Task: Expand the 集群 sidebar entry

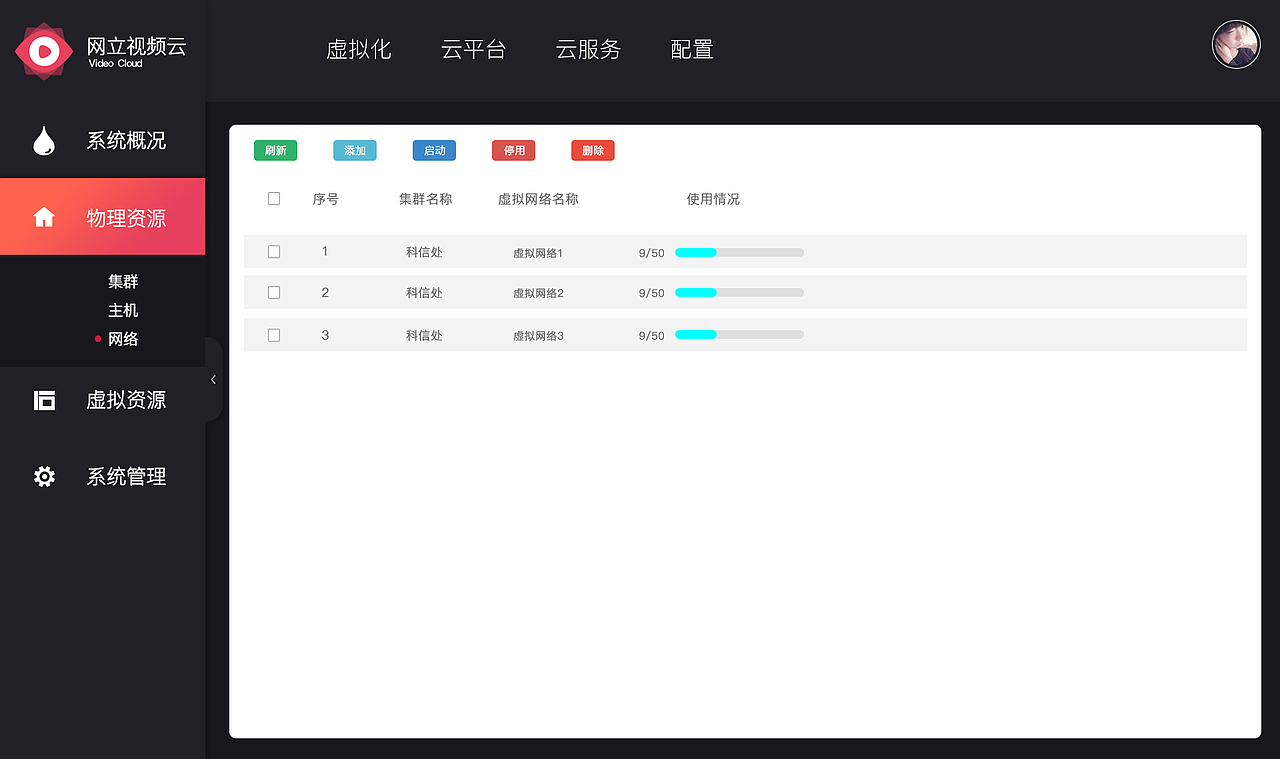Action: pos(123,281)
